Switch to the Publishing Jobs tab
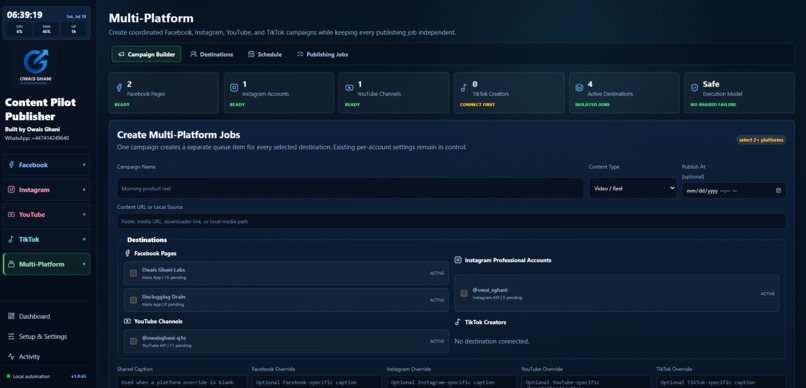The width and height of the screenshot is (806, 388). pyautogui.click(x=322, y=54)
